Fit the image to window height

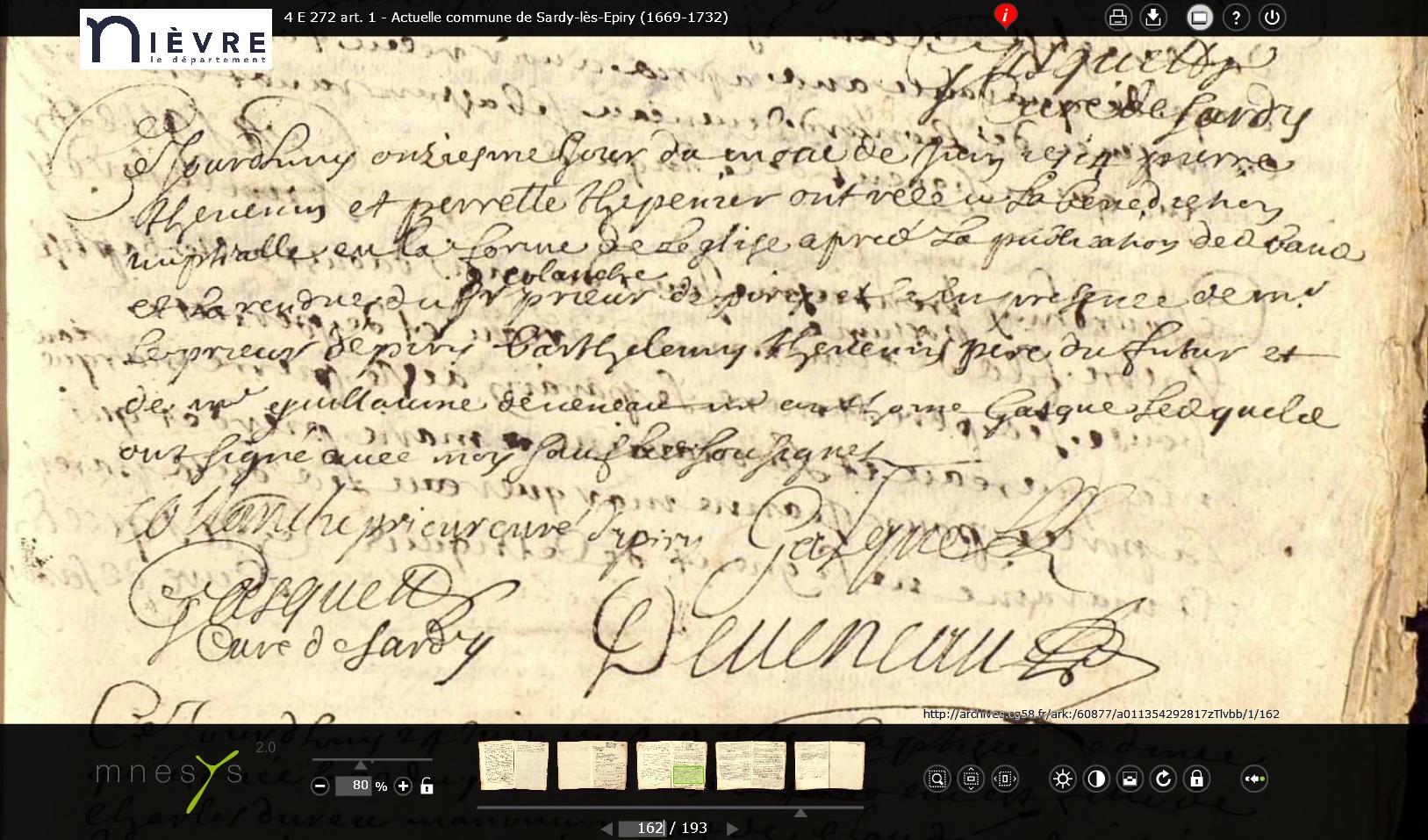(971, 779)
